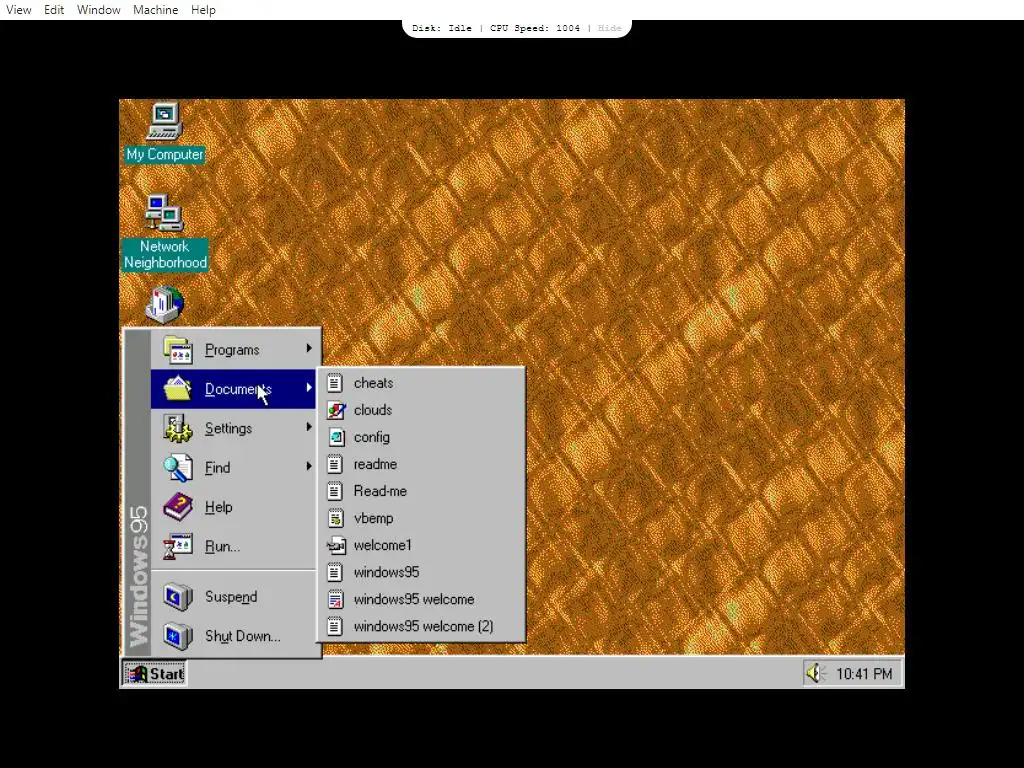Select Settings in the Start menu
Image resolution: width=1024 pixels, height=768 pixels.
point(233,428)
